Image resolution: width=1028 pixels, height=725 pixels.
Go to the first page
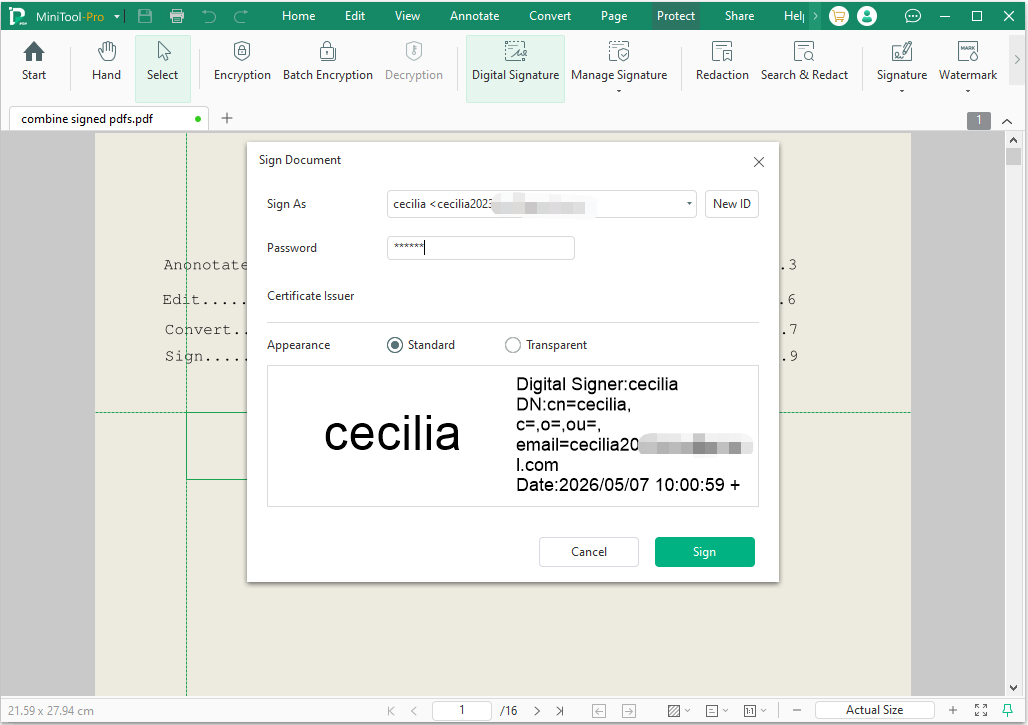391,711
